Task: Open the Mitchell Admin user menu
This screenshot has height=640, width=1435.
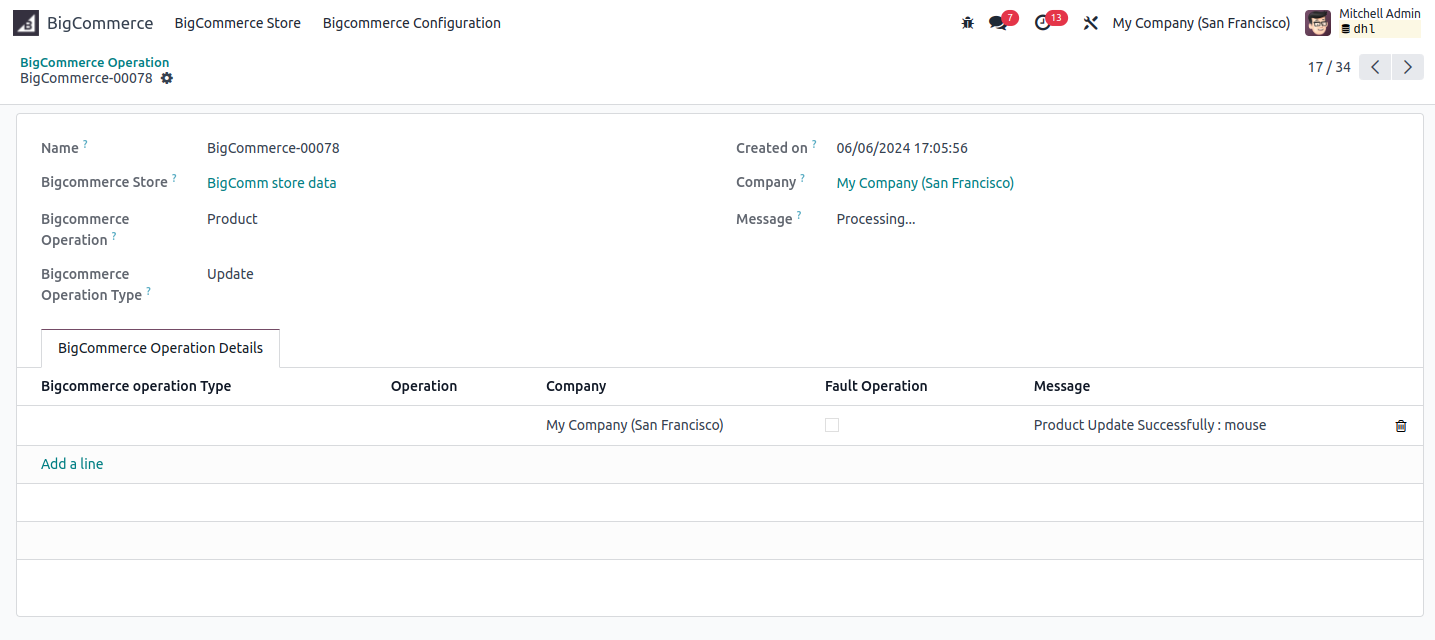Action: pos(1363,23)
